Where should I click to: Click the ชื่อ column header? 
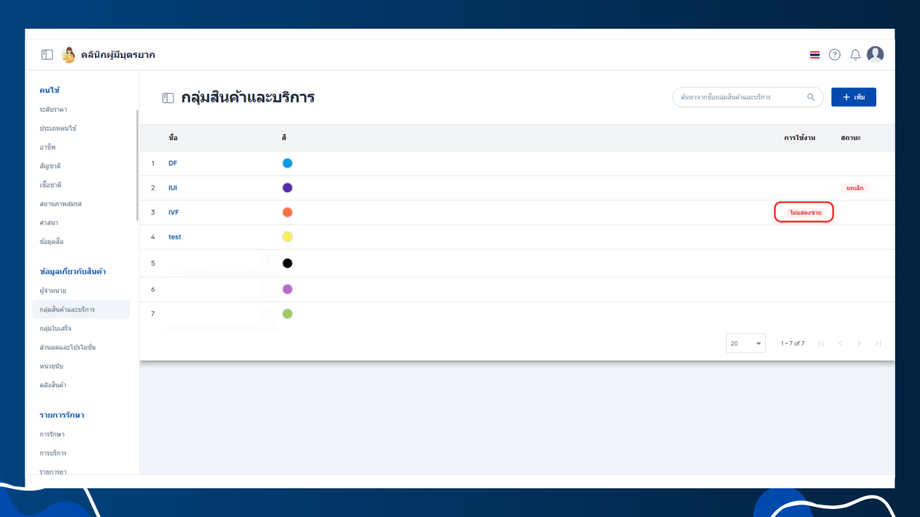coord(173,137)
